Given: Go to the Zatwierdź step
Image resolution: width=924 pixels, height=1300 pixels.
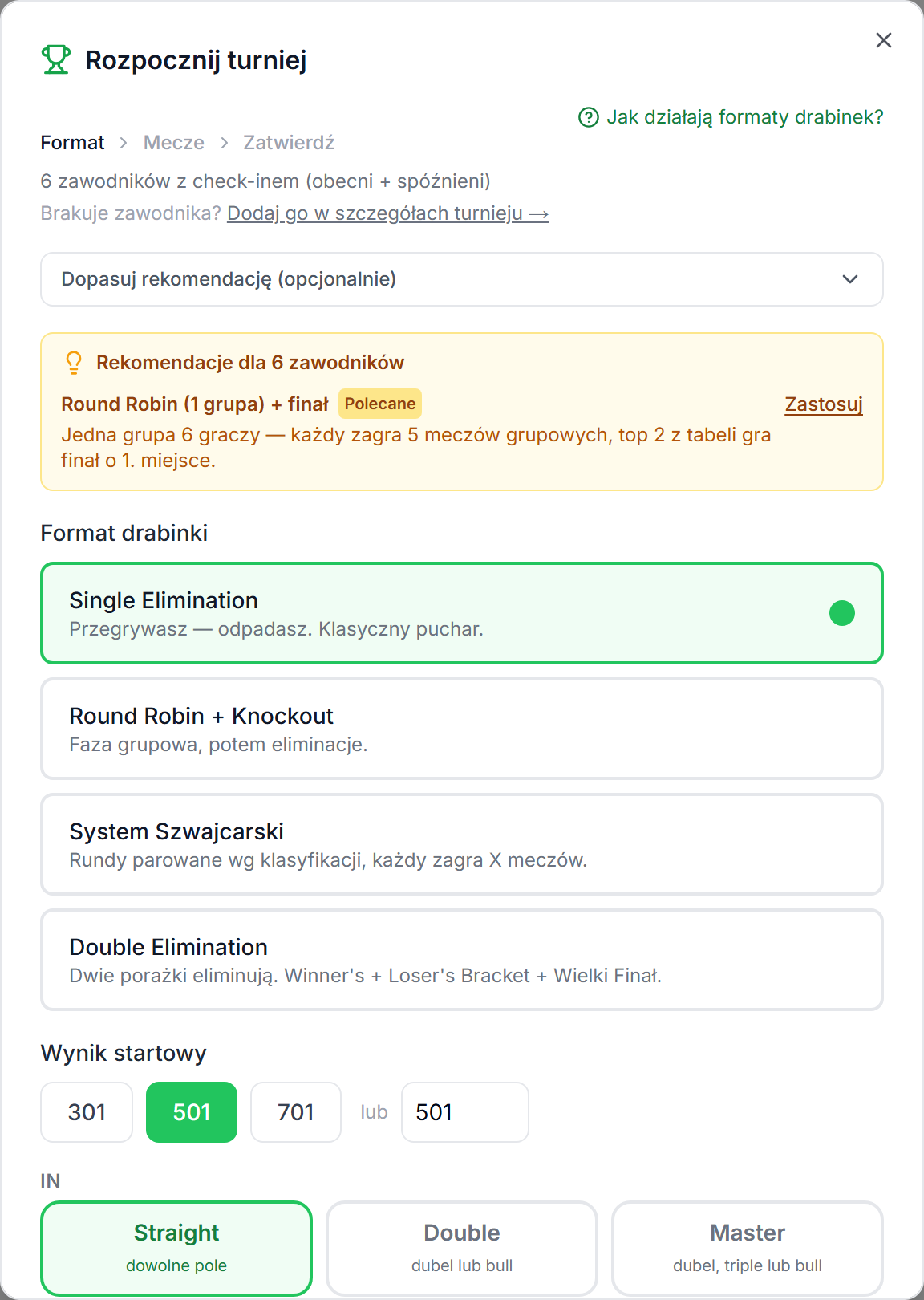Looking at the screenshot, I should pos(289,143).
